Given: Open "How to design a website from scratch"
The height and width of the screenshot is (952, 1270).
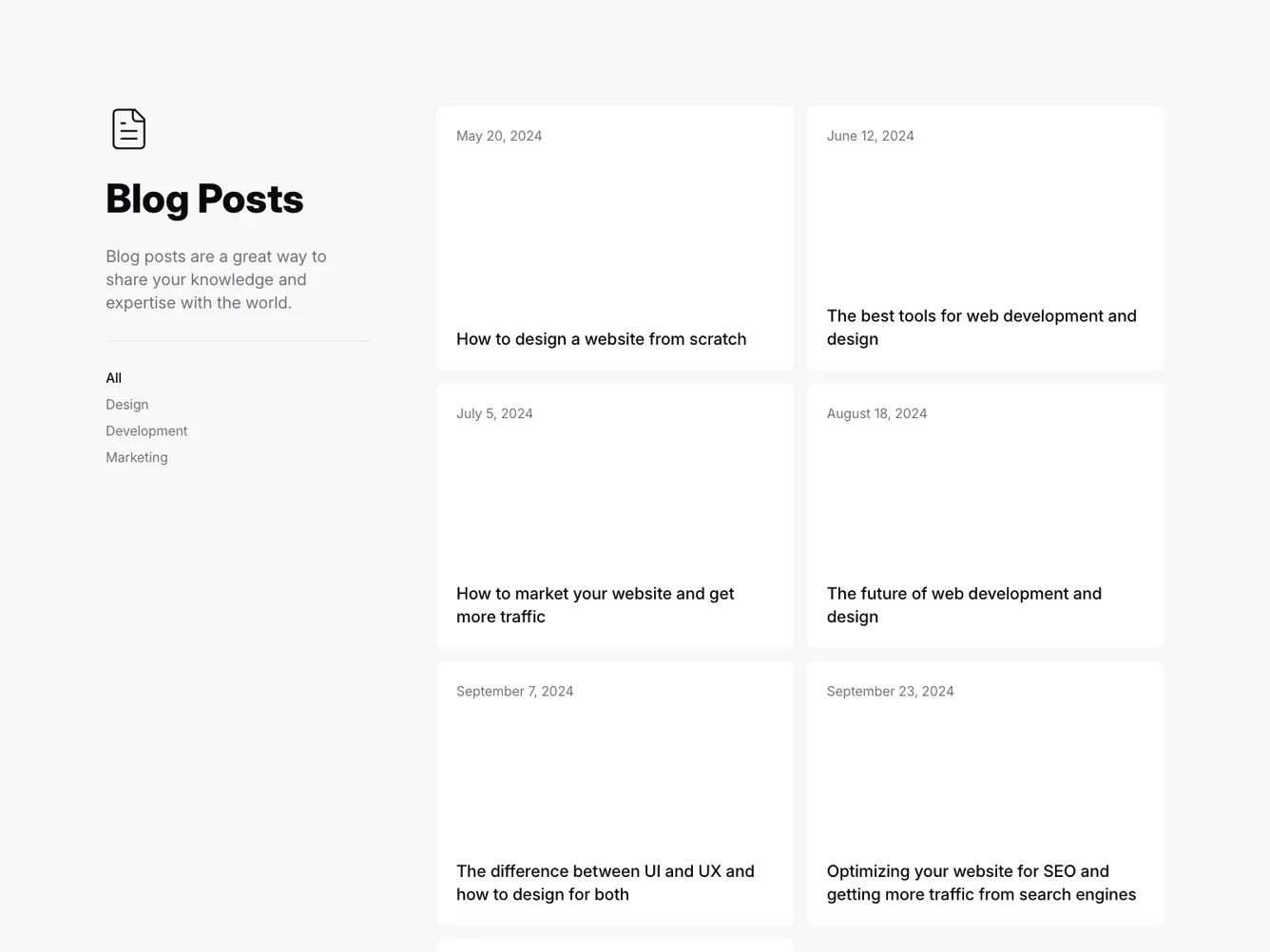Looking at the screenshot, I should (x=601, y=339).
